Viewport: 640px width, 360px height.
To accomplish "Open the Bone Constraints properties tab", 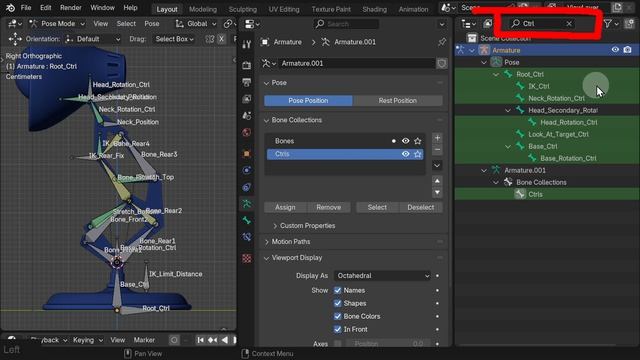I will click(247, 237).
